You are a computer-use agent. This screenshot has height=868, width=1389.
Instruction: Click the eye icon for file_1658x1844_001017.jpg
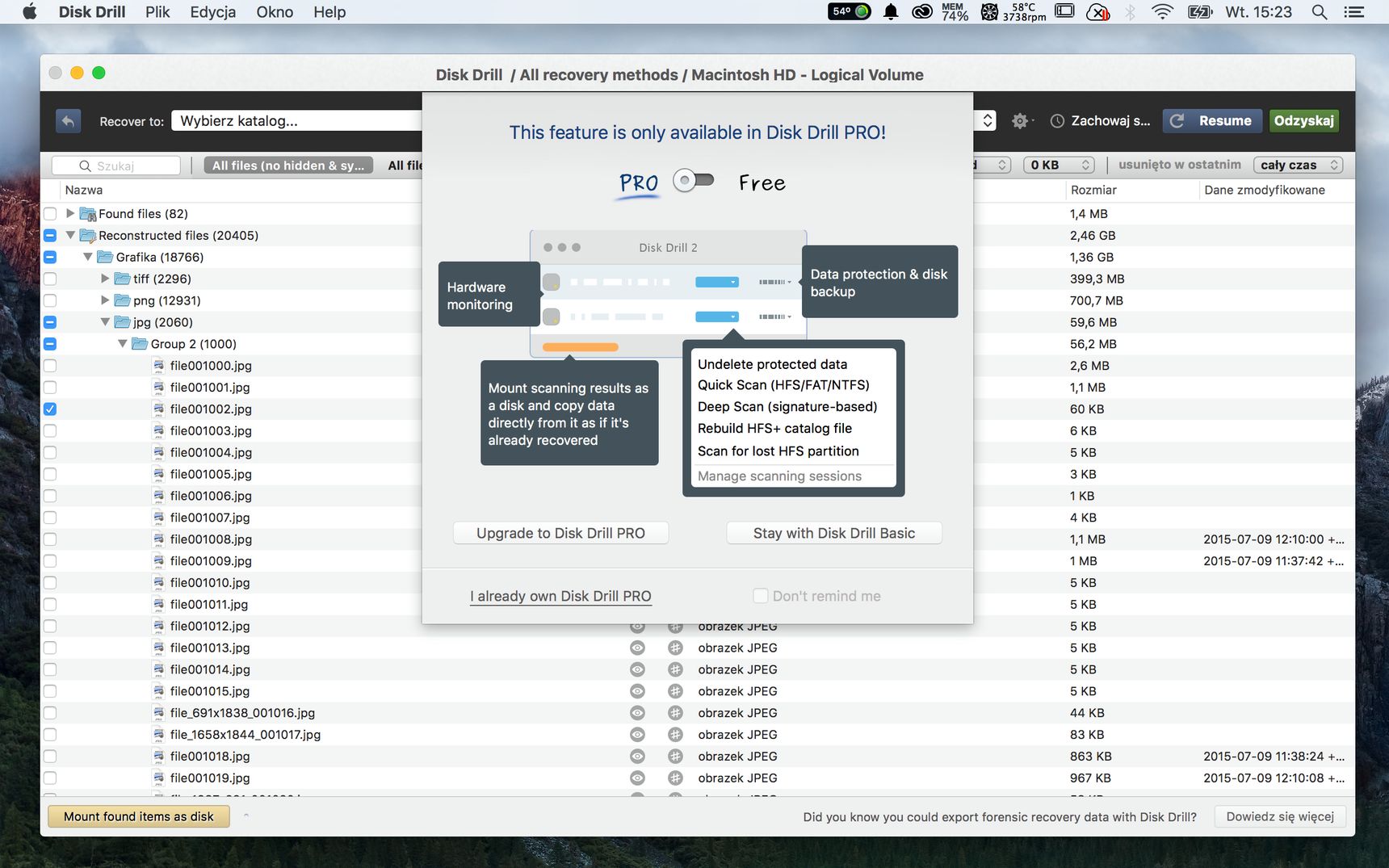(637, 735)
